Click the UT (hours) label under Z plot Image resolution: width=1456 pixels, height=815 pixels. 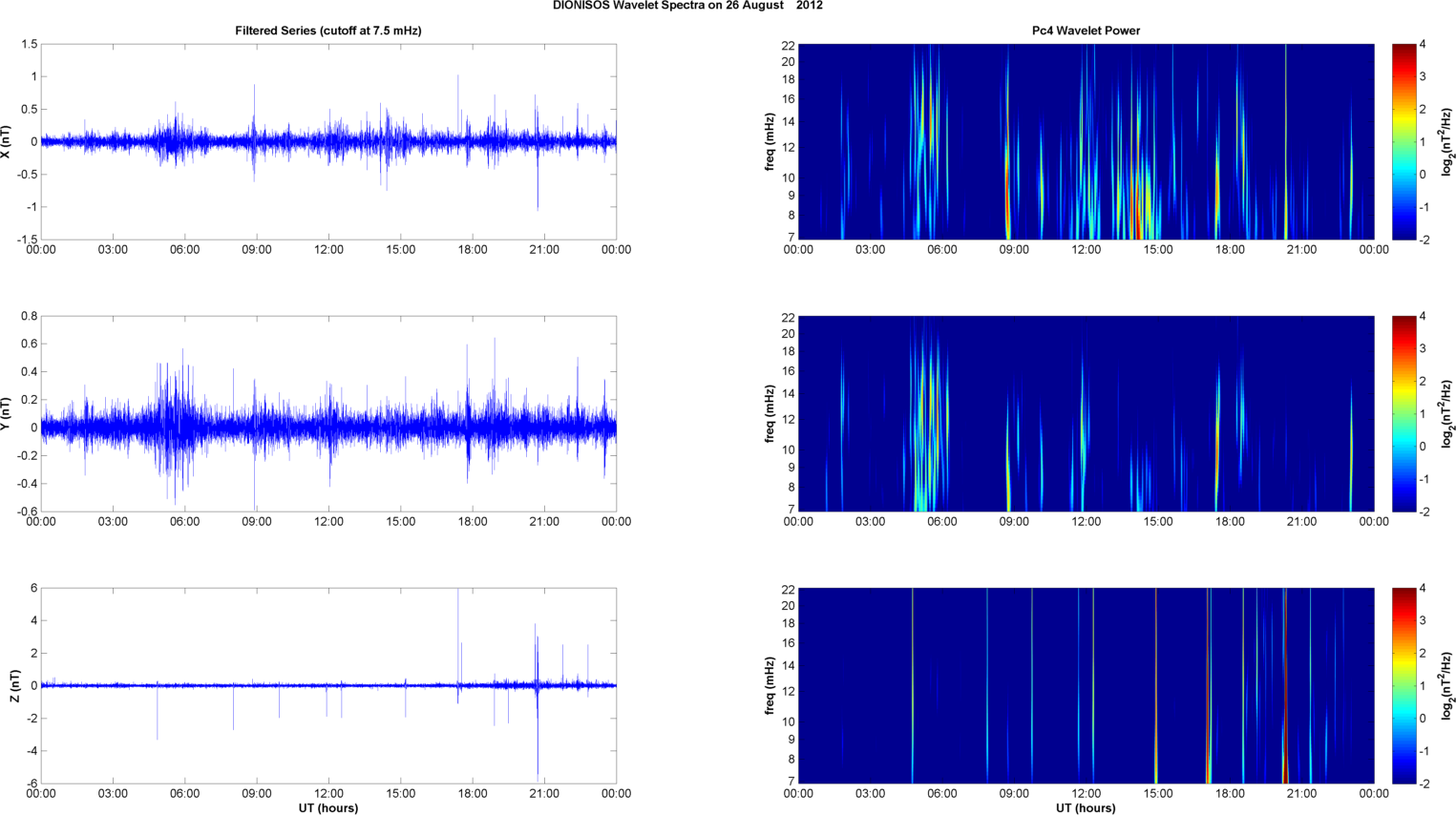(x=327, y=807)
